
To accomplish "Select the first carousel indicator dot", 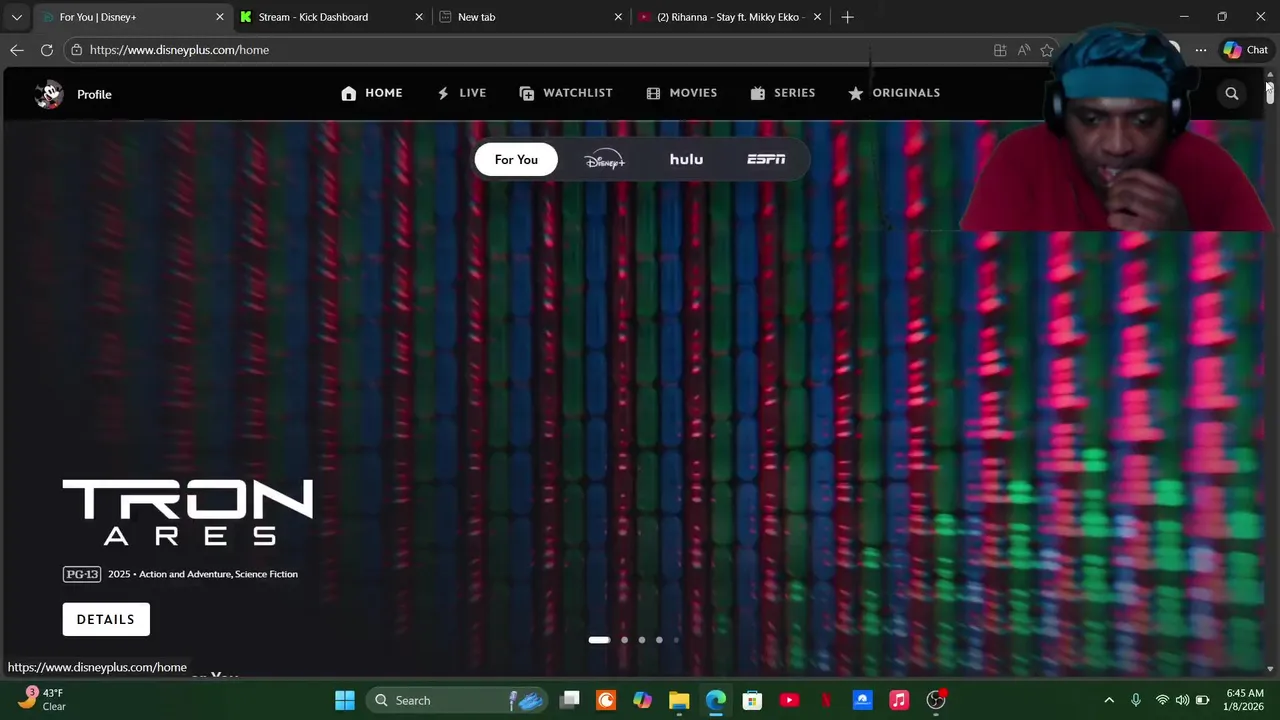I will tap(599, 640).
